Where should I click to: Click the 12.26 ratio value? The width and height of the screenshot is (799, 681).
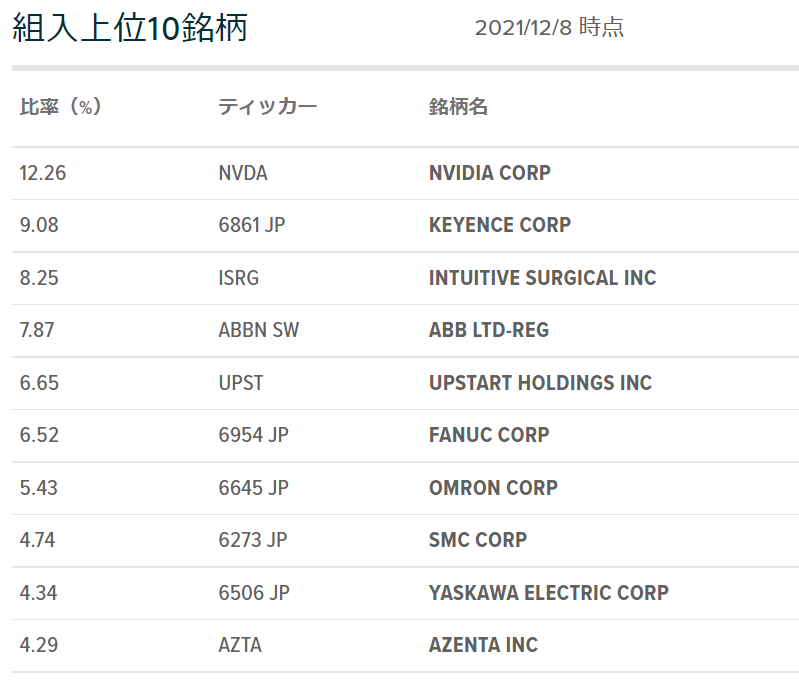tap(43, 173)
